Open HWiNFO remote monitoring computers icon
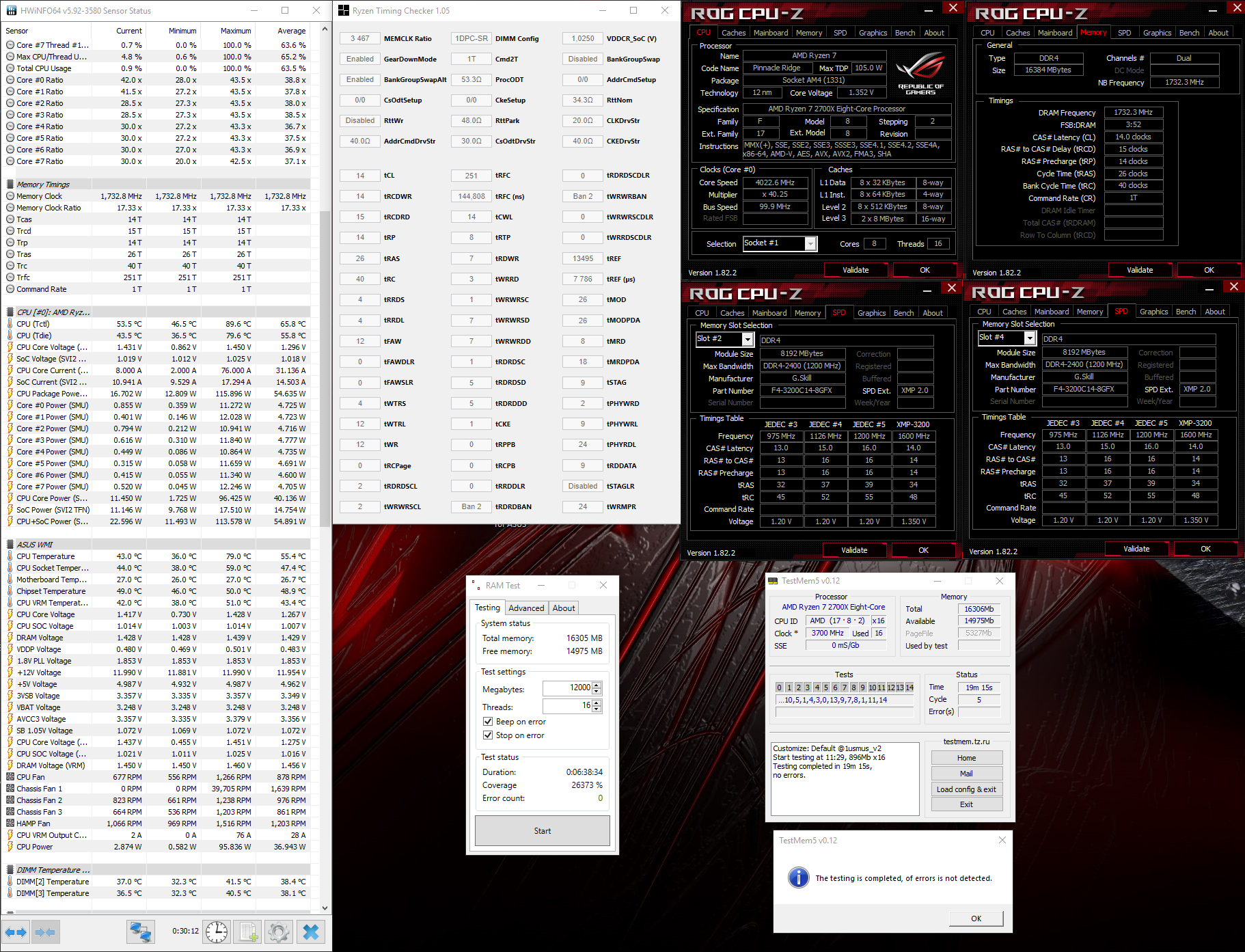This screenshot has height=952, width=1245. click(141, 931)
